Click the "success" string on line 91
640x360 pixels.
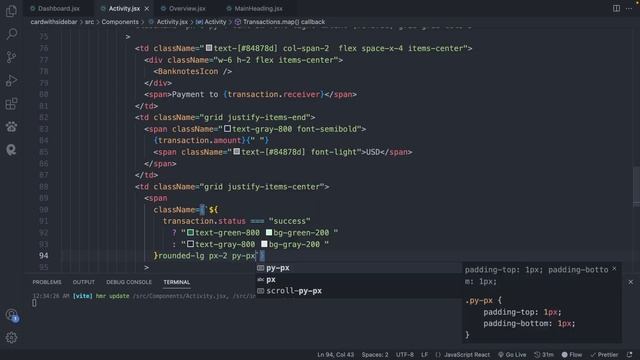289,221
